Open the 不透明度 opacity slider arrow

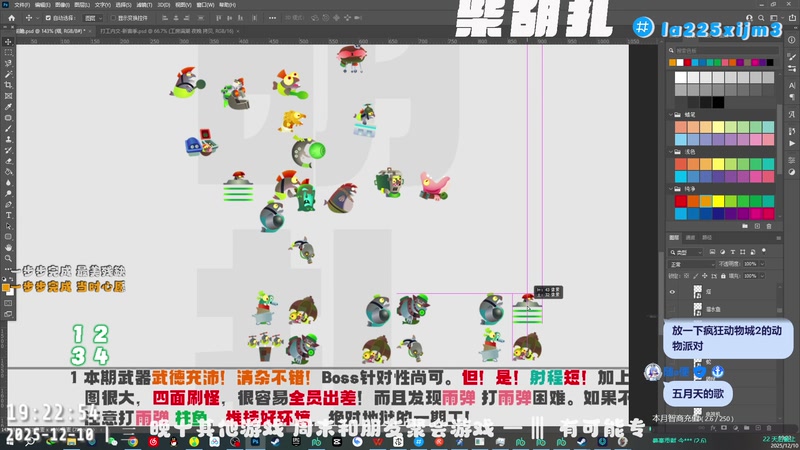tap(762, 264)
